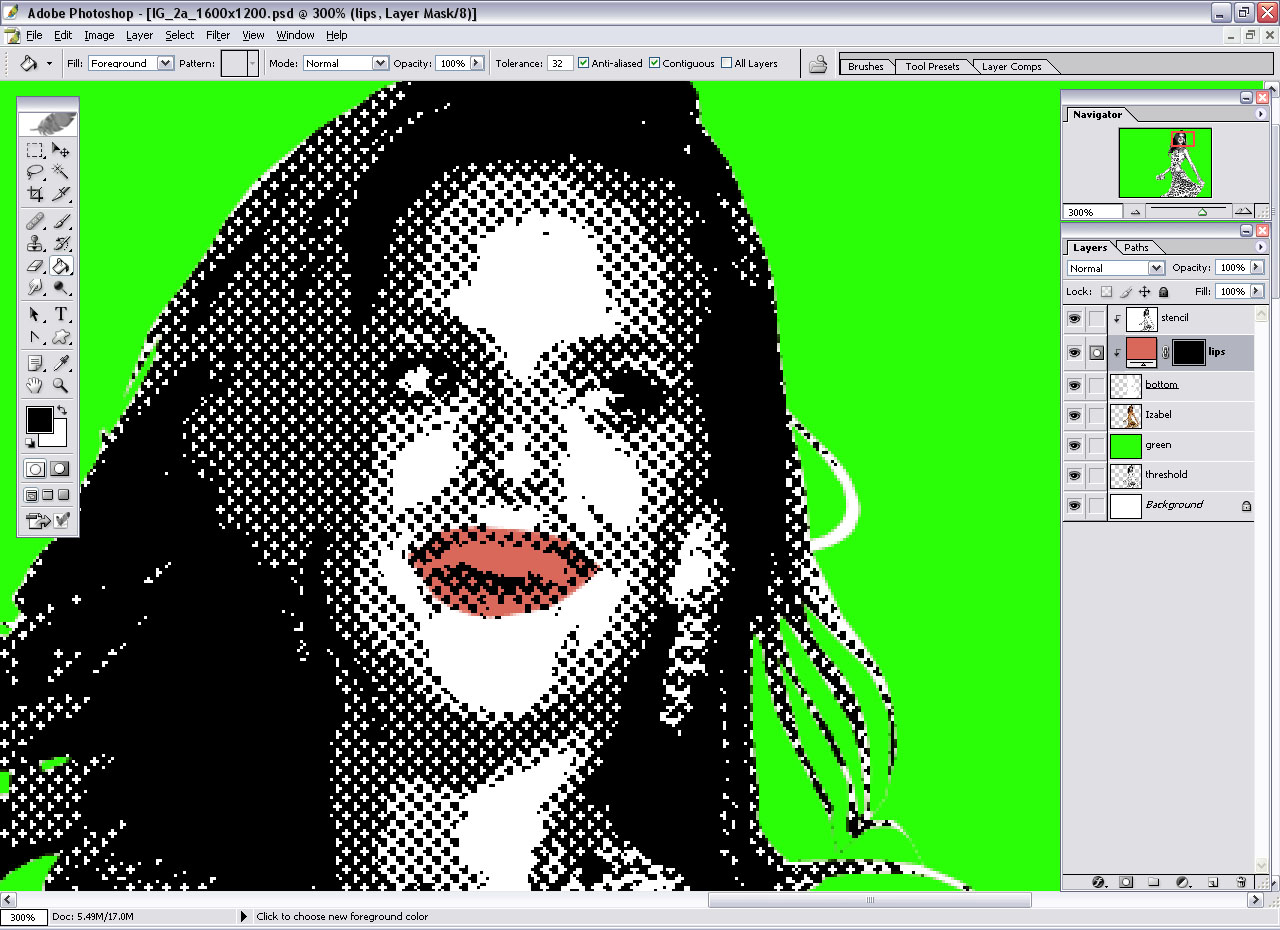
Task: Open the Filter menu
Action: (x=218, y=35)
